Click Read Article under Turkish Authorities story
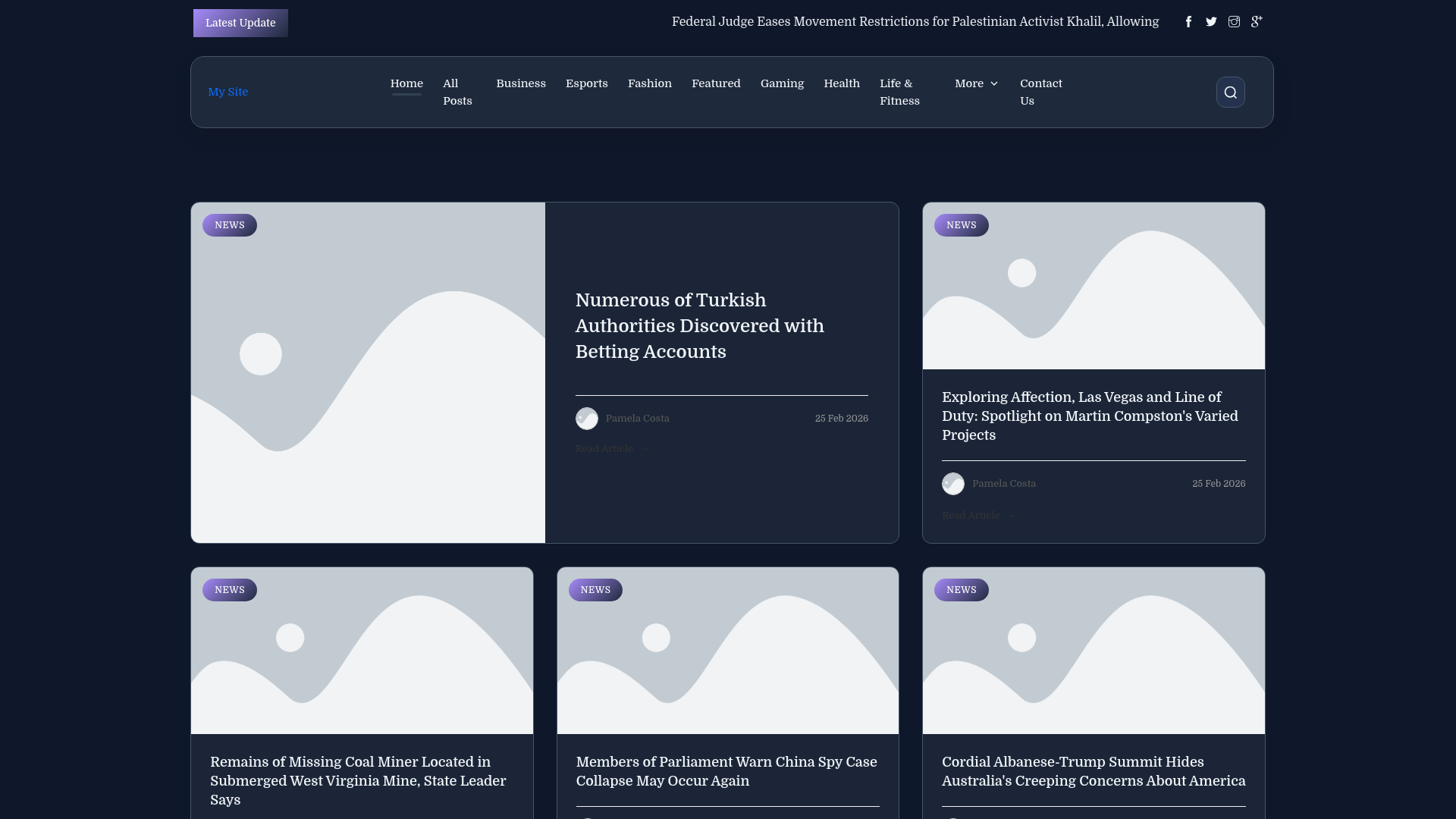 pos(611,449)
